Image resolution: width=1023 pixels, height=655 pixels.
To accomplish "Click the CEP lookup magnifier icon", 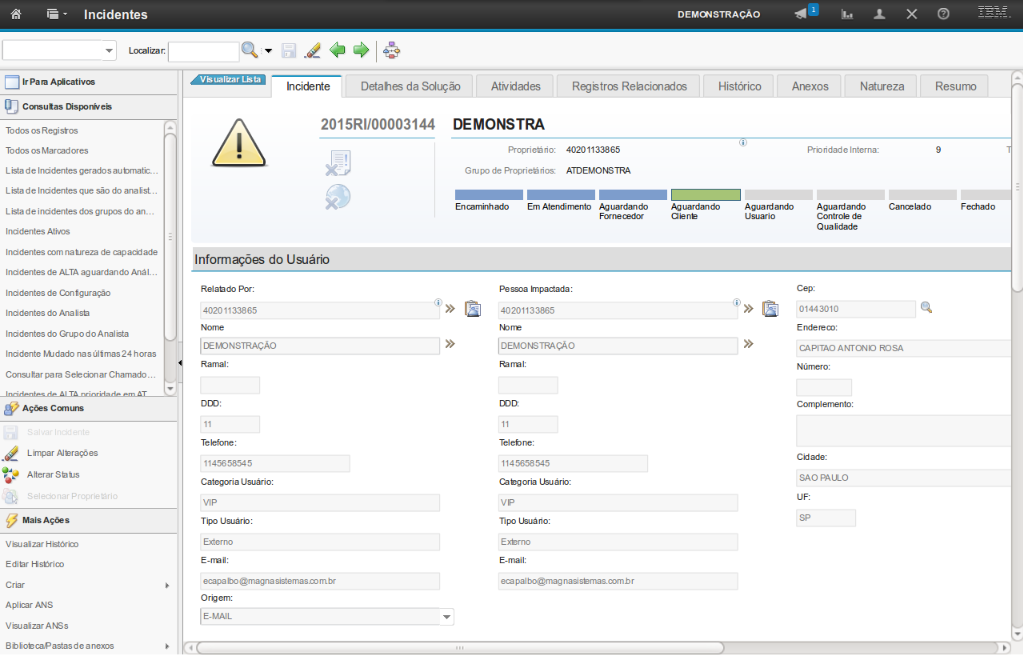I will 926,308.
